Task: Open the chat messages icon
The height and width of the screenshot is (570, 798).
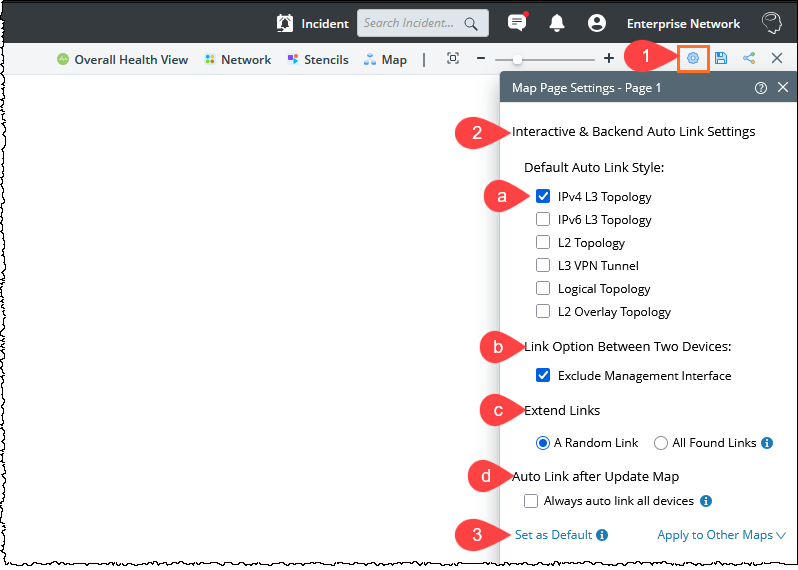Action: [x=517, y=23]
